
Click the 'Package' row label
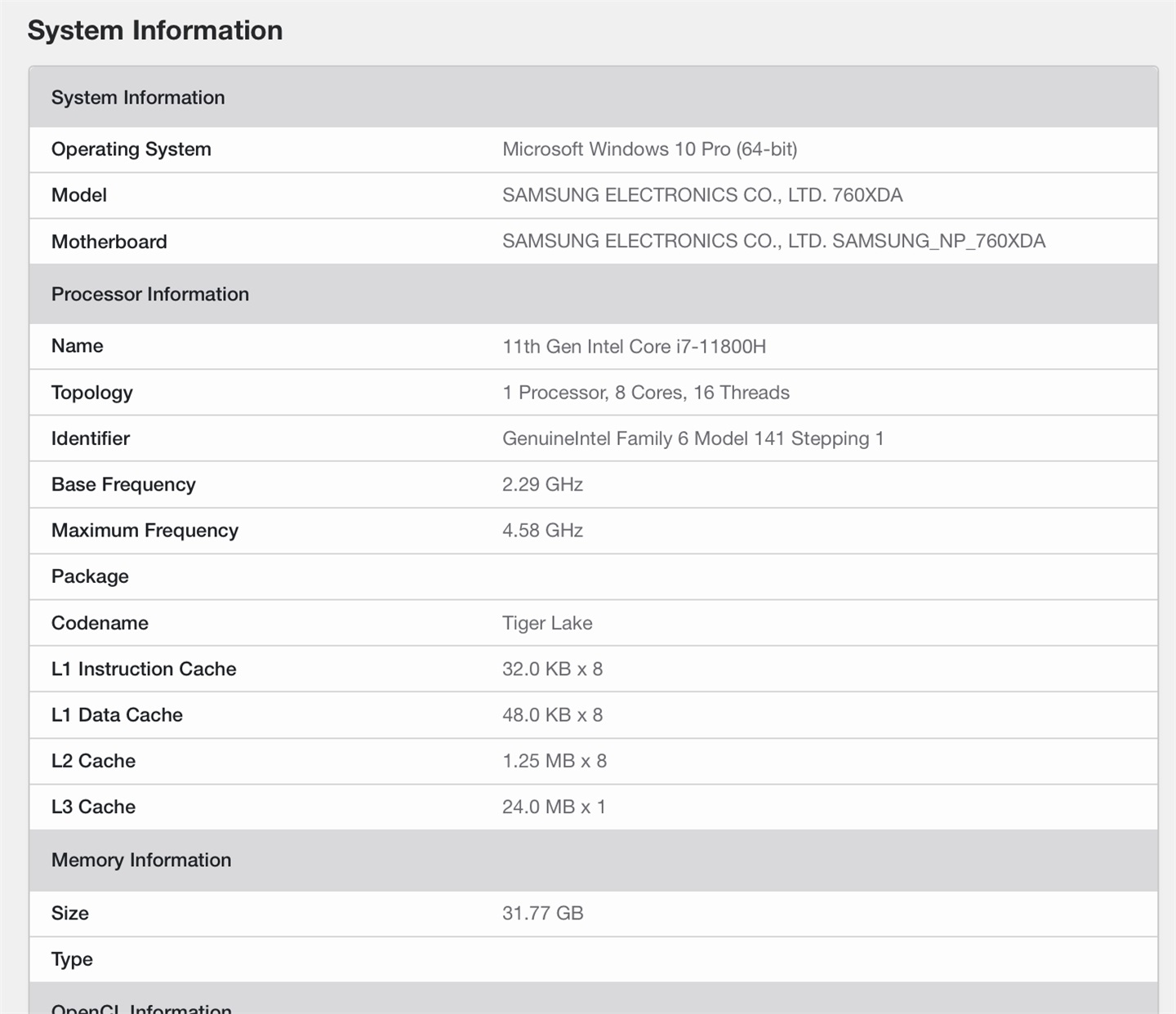pyautogui.click(x=90, y=576)
